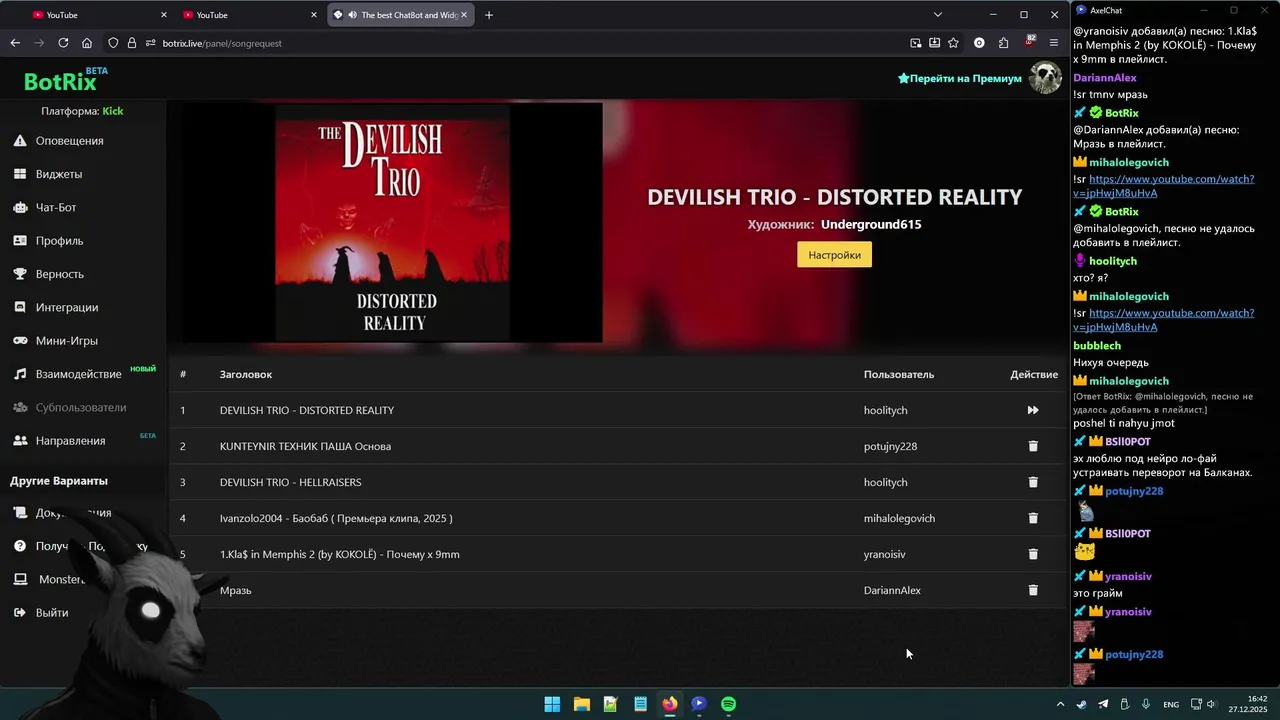The width and height of the screenshot is (1280, 720).
Task: Click bubblech username in AxelChat
Action: 1097,346
